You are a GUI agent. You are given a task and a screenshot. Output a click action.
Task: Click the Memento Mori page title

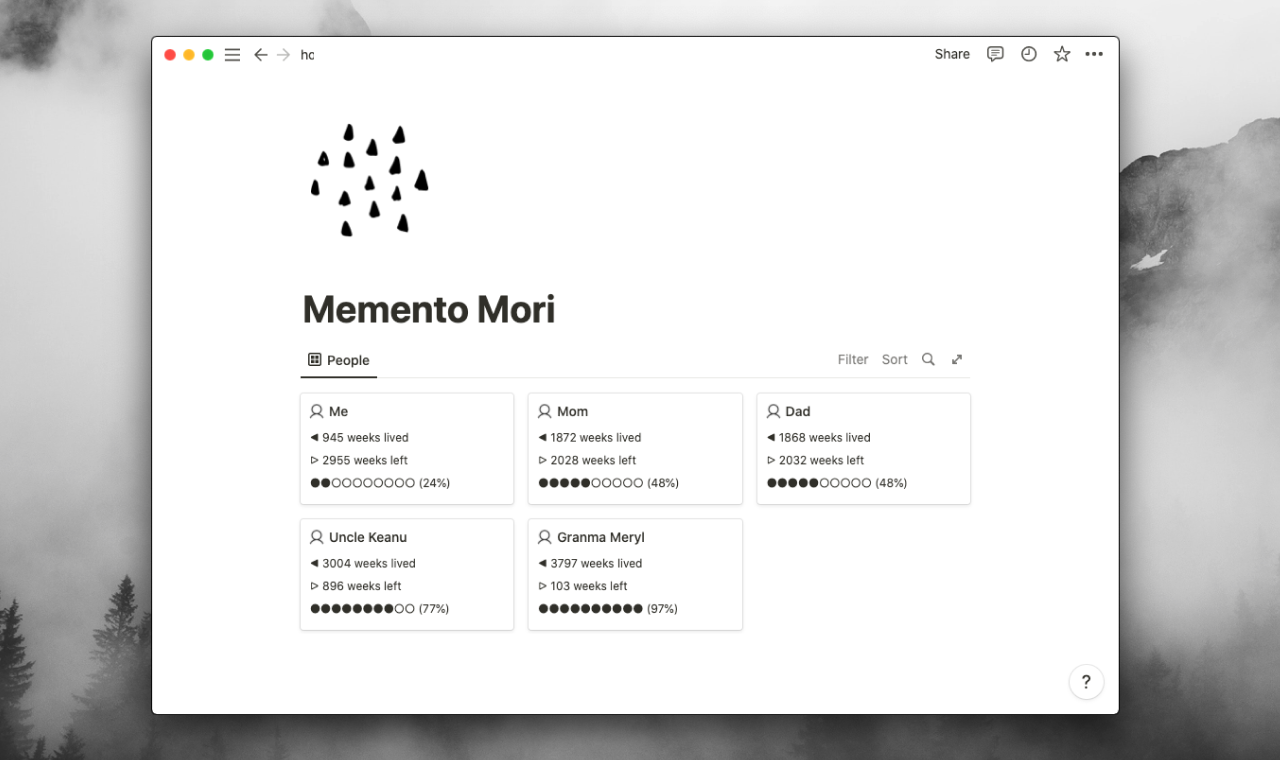click(428, 309)
